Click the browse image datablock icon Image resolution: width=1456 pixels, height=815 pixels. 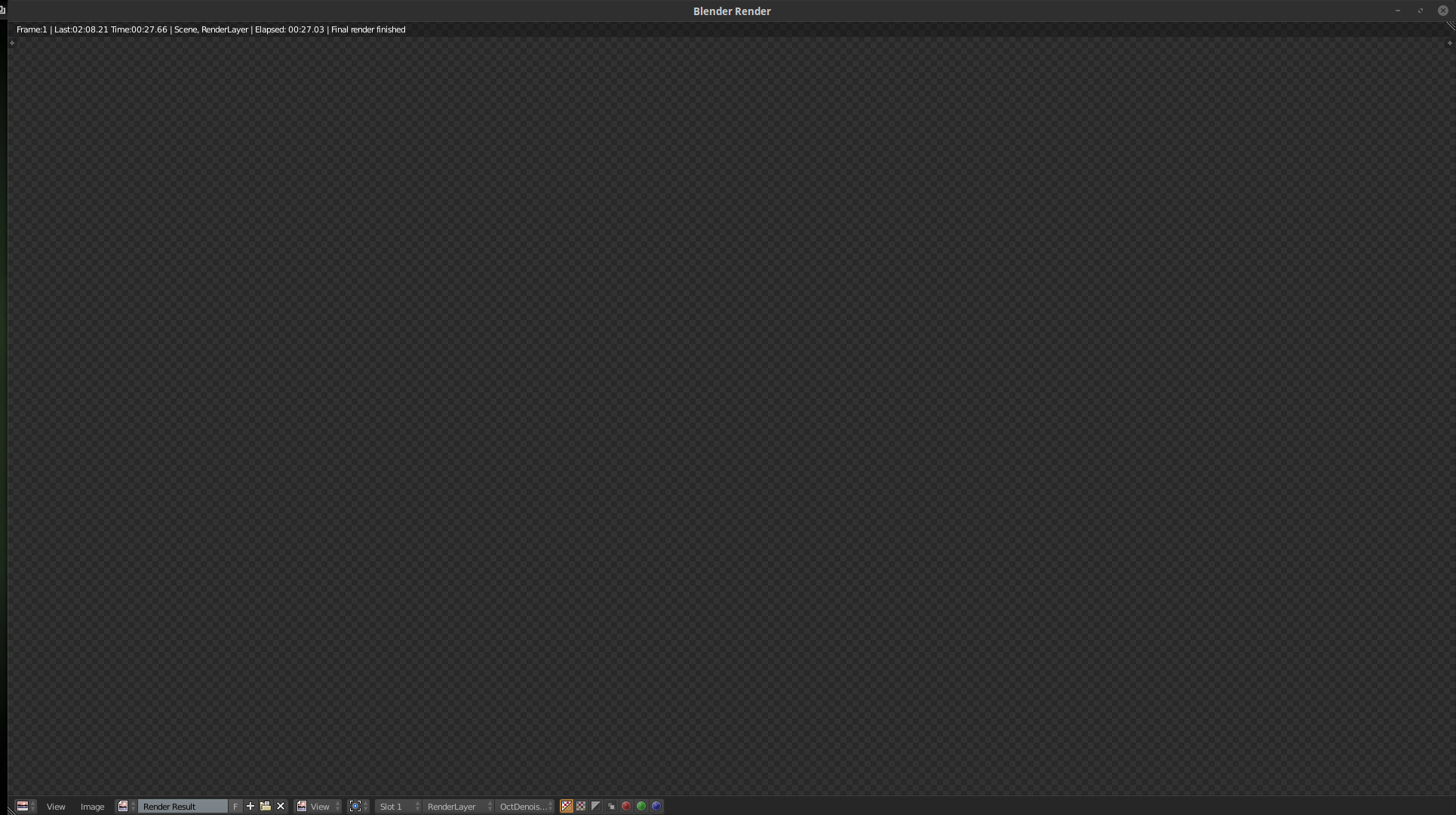click(125, 806)
